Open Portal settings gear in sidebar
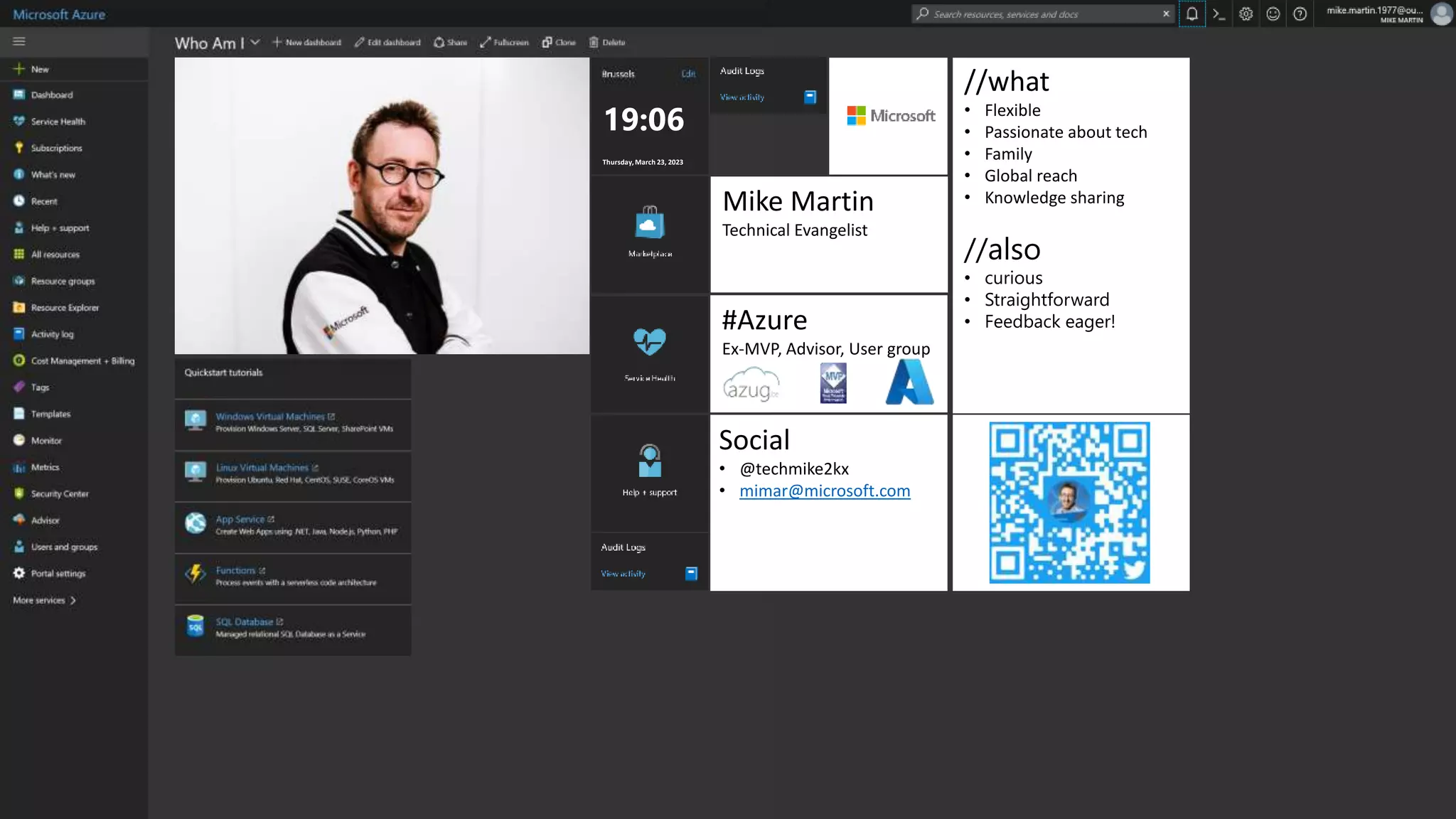Image resolution: width=1456 pixels, height=819 pixels. click(19, 573)
